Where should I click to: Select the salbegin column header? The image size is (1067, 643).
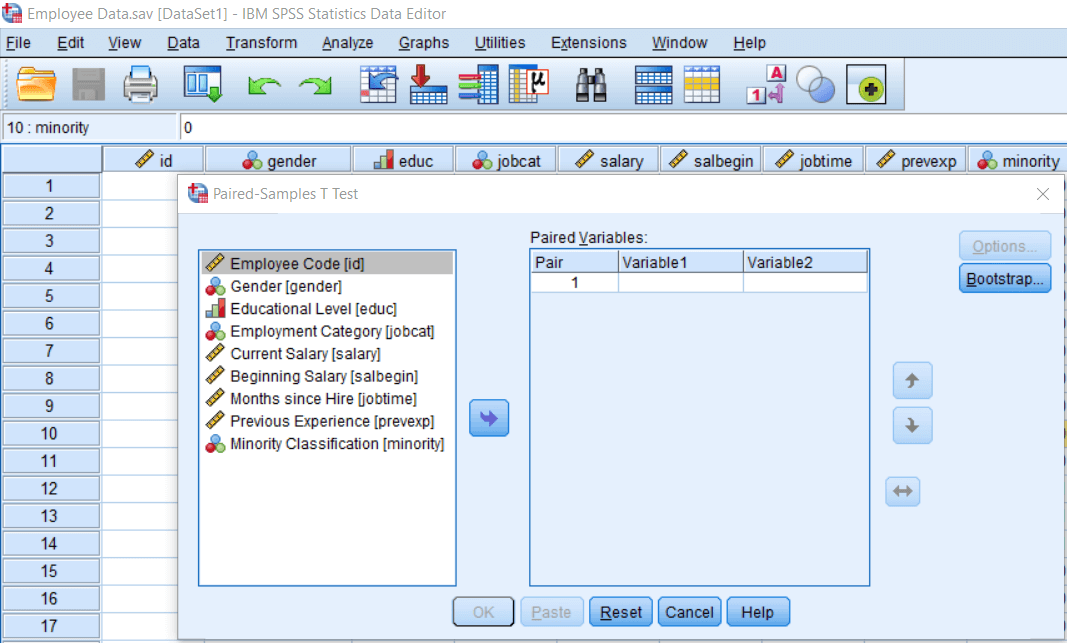click(710, 161)
